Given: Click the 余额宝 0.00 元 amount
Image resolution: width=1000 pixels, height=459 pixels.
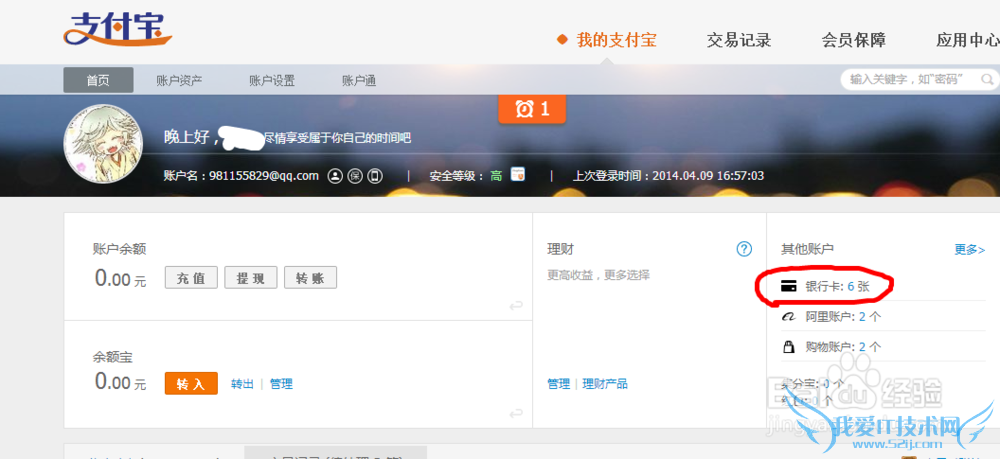Looking at the screenshot, I should (121, 382).
